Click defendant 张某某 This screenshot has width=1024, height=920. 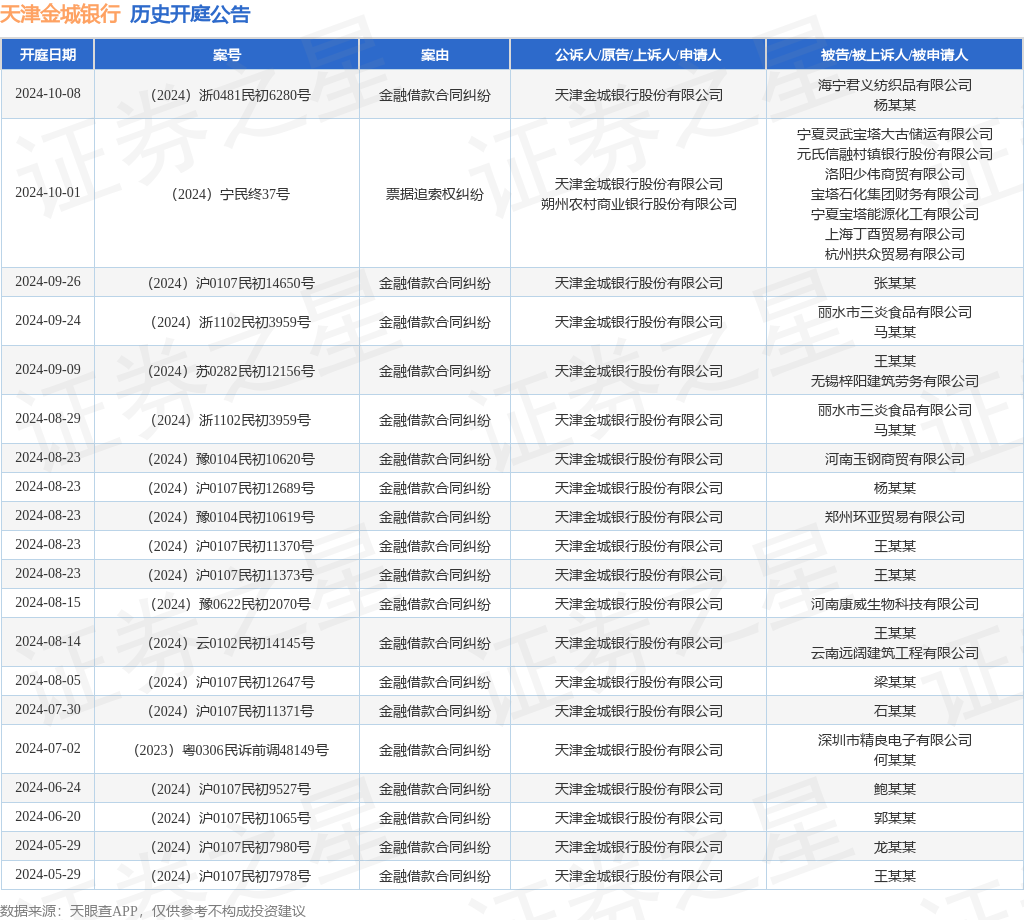895,283
